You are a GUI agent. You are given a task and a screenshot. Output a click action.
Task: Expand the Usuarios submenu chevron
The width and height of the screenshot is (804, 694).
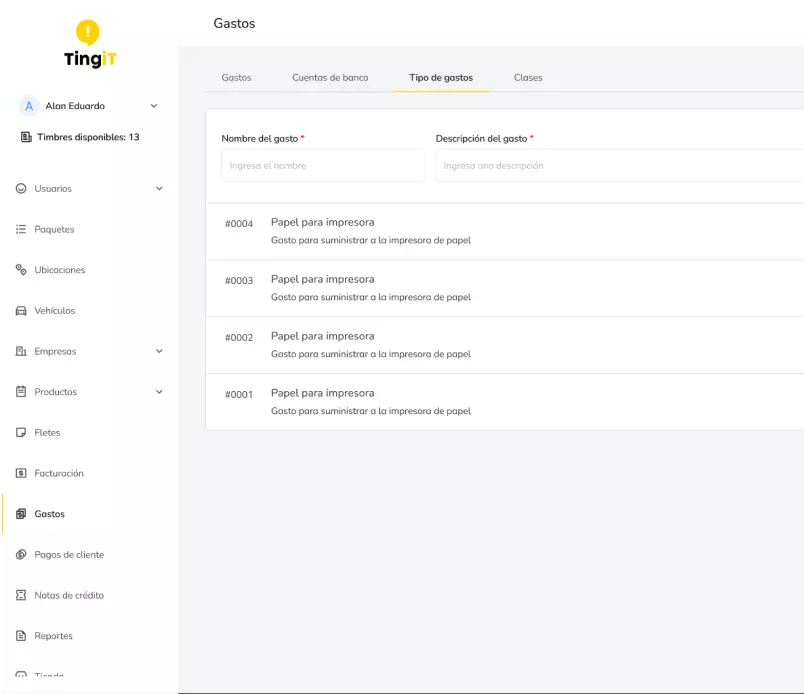click(159, 189)
